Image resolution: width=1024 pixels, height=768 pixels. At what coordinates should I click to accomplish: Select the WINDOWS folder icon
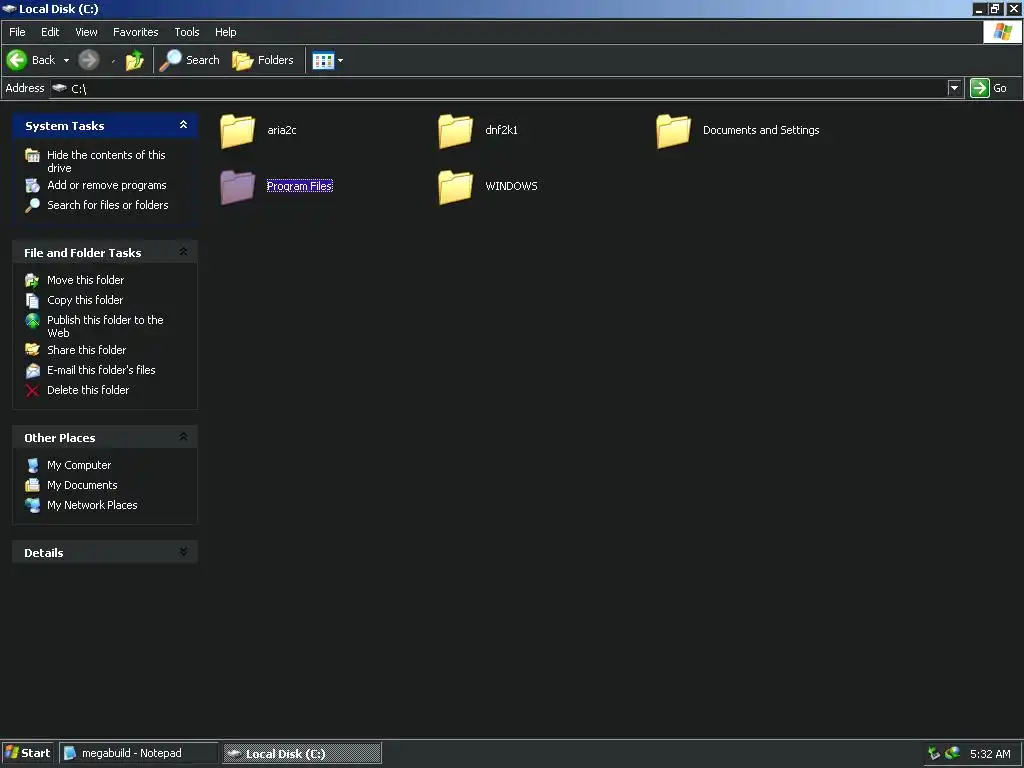[x=455, y=187]
